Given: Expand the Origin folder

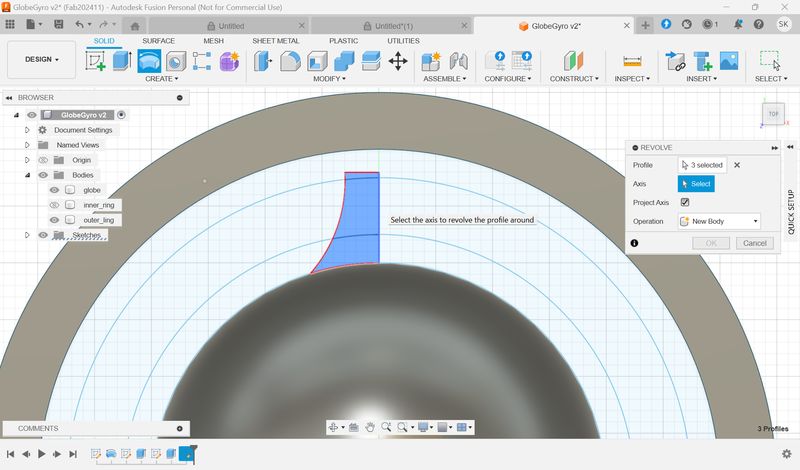Looking at the screenshot, I should tap(28, 160).
